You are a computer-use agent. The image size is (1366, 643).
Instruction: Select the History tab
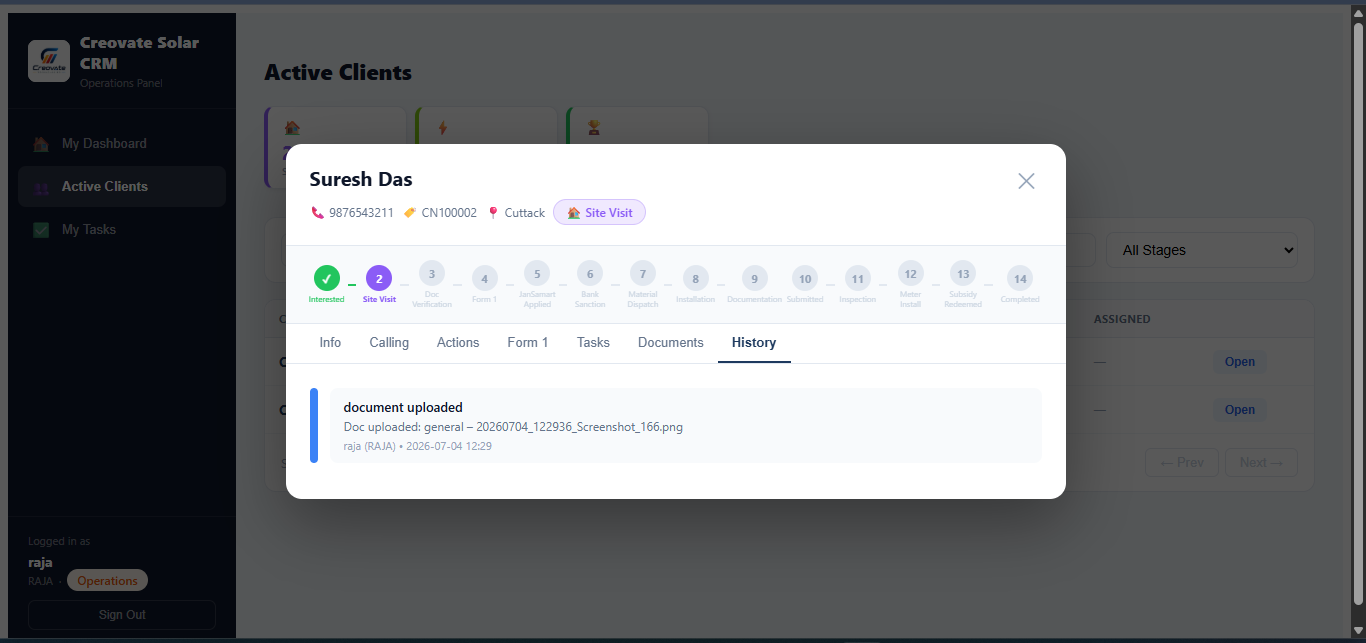click(x=754, y=343)
